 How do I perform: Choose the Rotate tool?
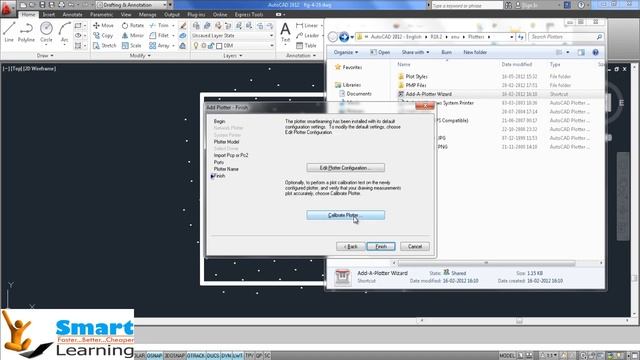[x=132, y=25]
